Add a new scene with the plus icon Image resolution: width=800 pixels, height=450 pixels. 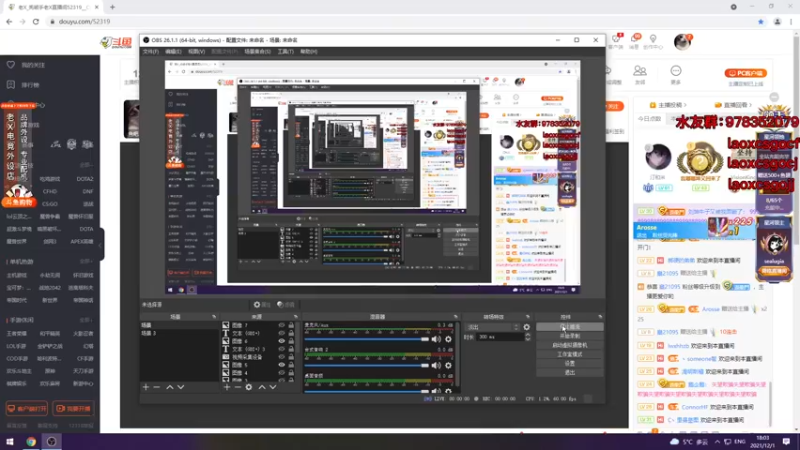click(x=146, y=387)
